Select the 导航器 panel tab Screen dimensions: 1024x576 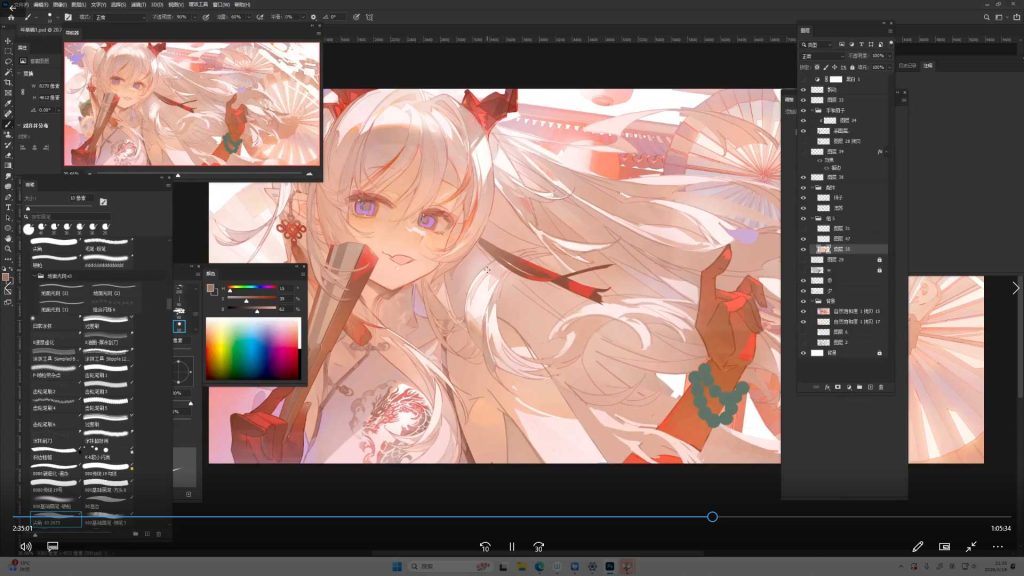point(72,32)
